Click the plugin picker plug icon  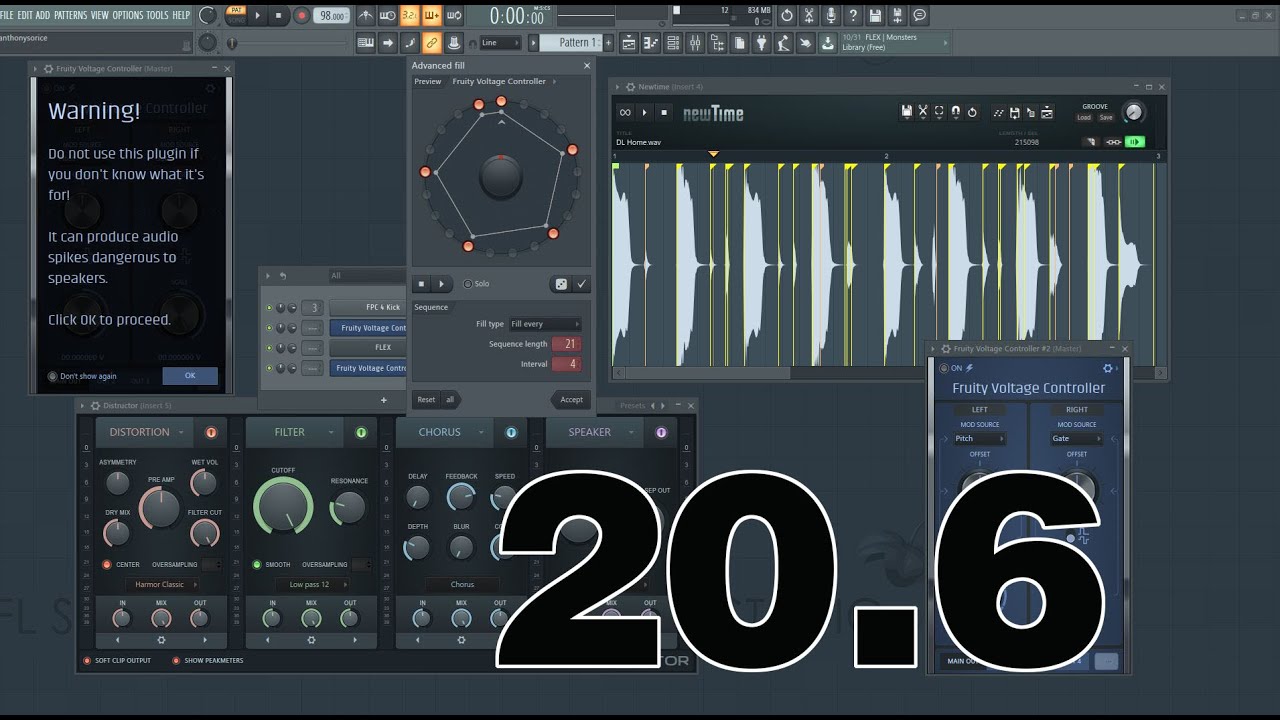pos(761,42)
